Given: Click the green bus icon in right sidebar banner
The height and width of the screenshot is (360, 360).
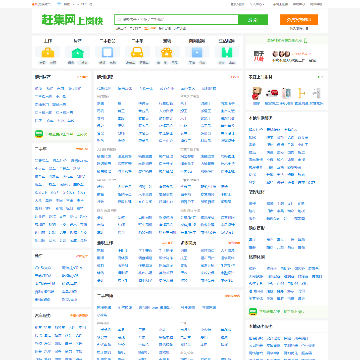Looking at the screenshot, I should (253, 312).
